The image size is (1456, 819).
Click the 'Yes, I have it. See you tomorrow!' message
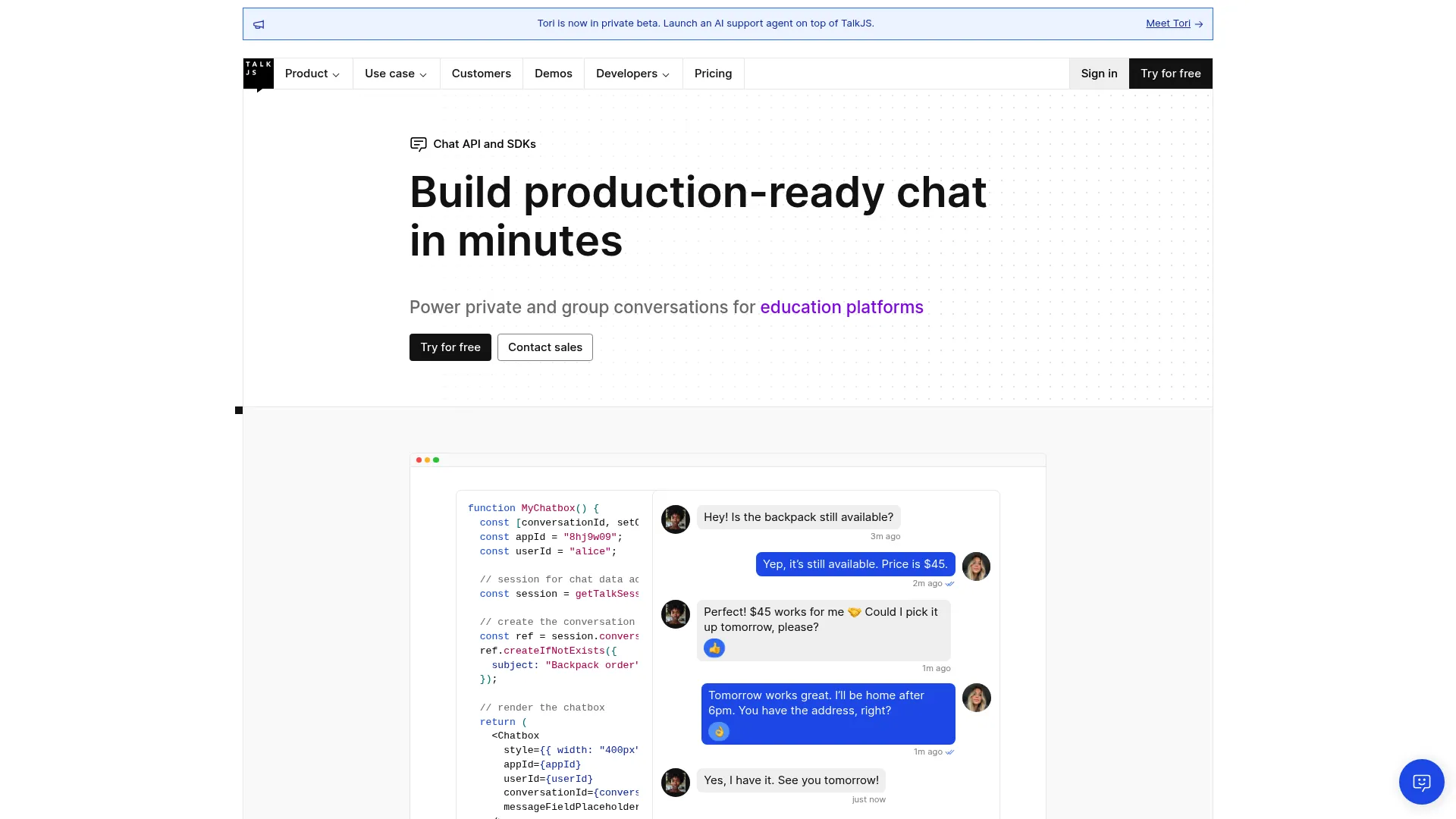[791, 780]
